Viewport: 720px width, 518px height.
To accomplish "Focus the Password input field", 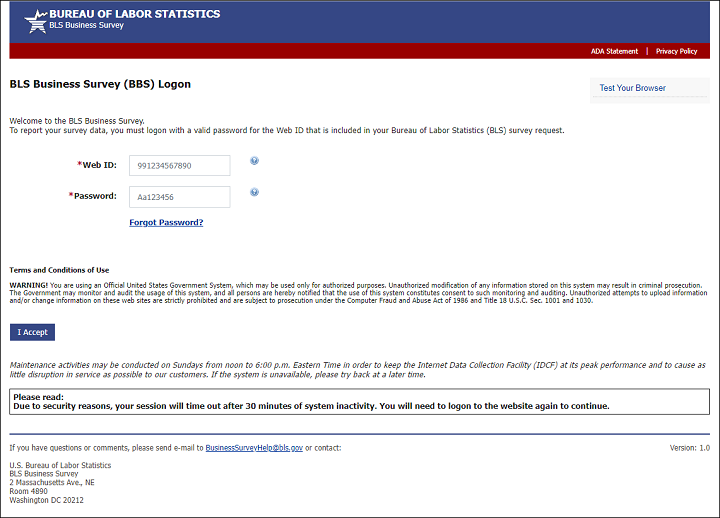I will (180, 197).
